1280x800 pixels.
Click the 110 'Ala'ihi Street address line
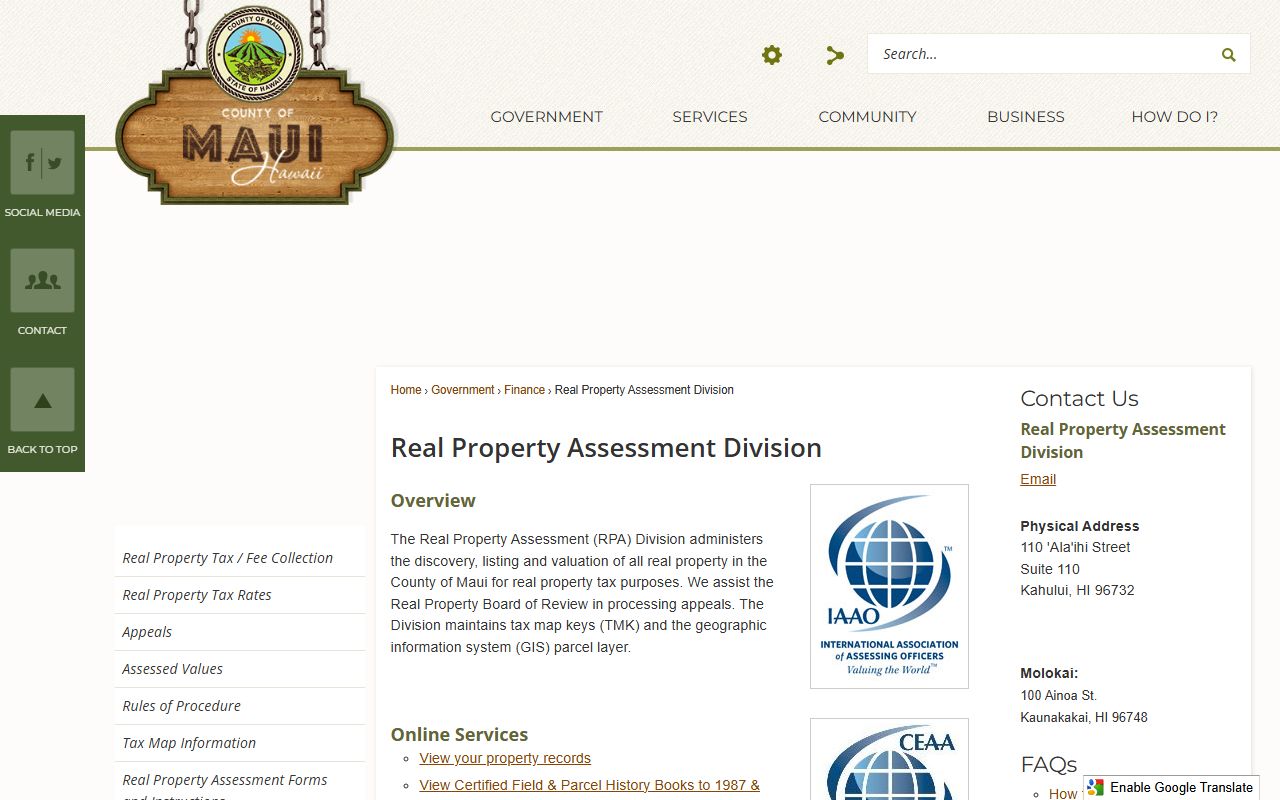pos(1075,547)
